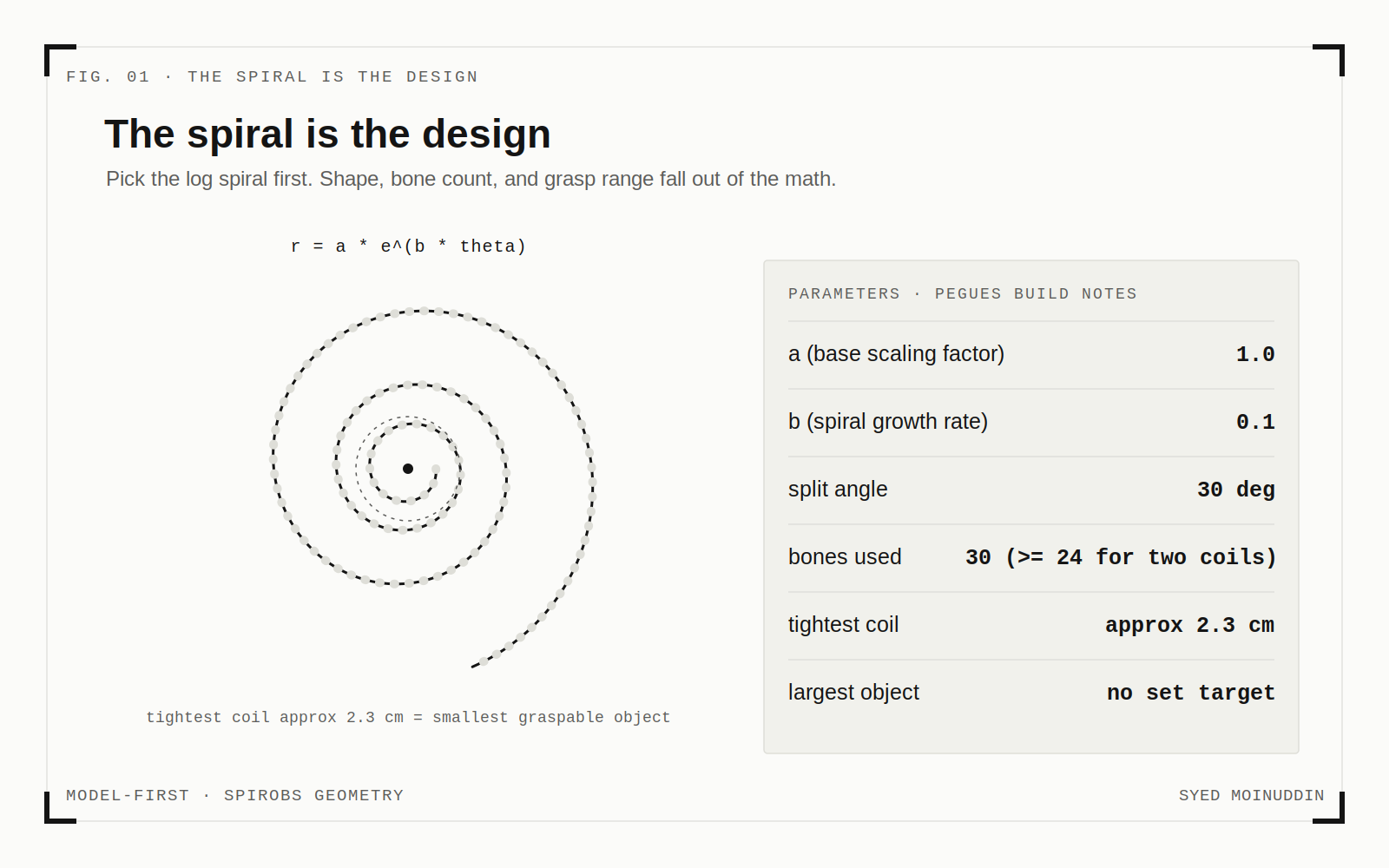Screen dimensions: 1389x868
Task: Select the 'tightest coil' row label
Action: [x=843, y=625]
